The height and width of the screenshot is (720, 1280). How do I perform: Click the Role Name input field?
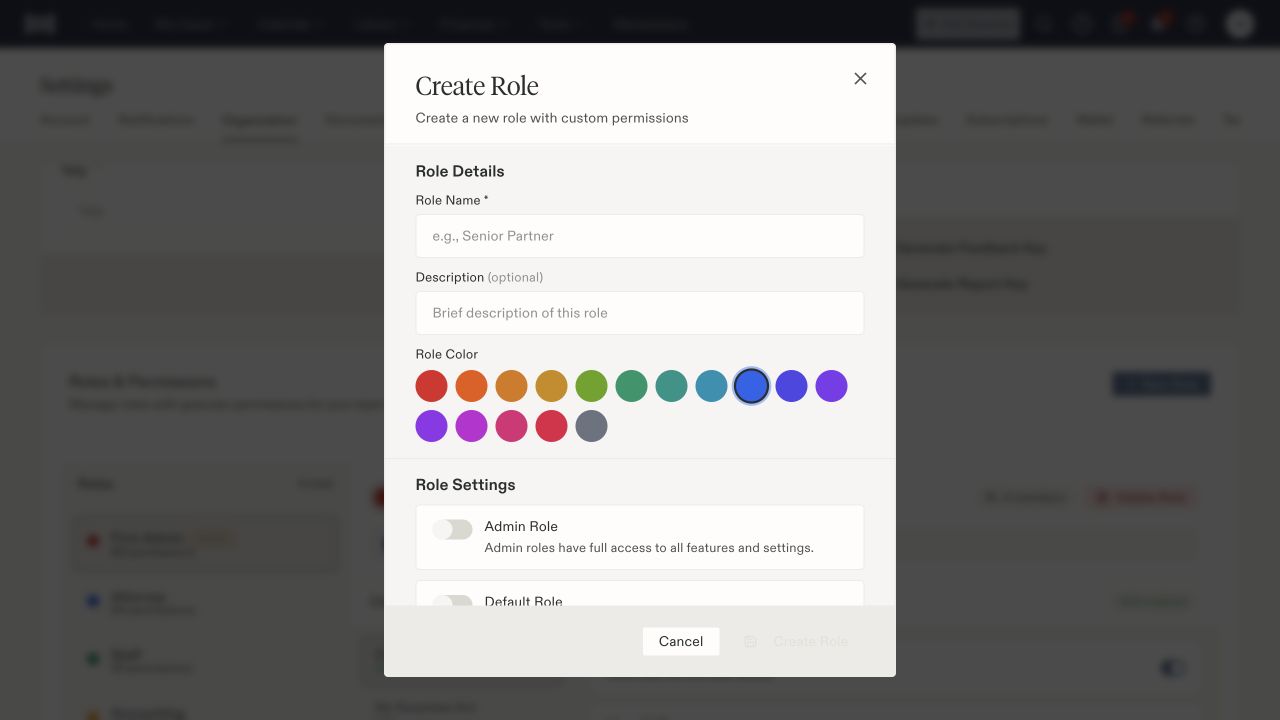click(x=640, y=236)
